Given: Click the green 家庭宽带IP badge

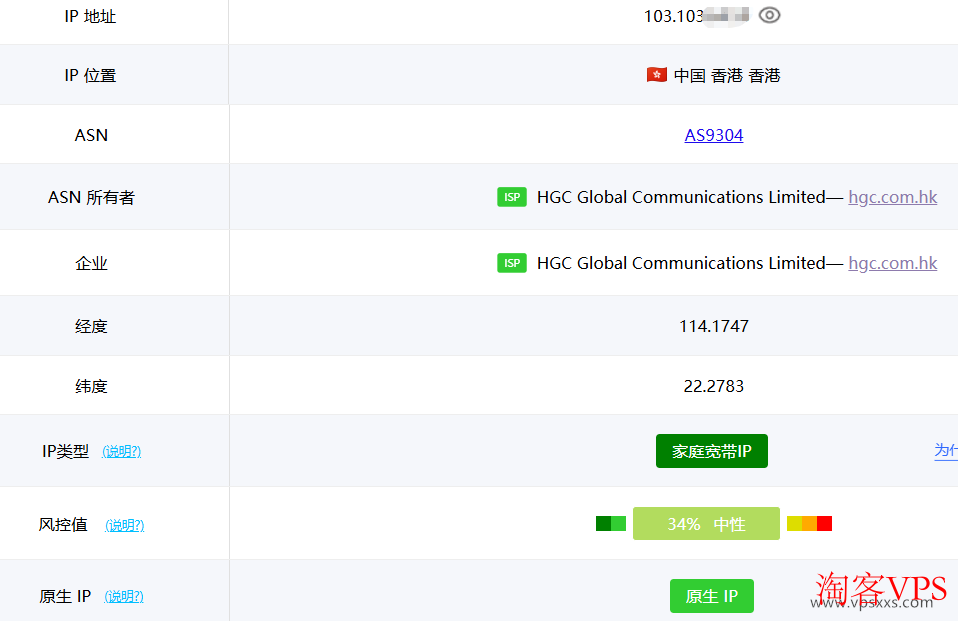Looking at the screenshot, I should pos(711,451).
